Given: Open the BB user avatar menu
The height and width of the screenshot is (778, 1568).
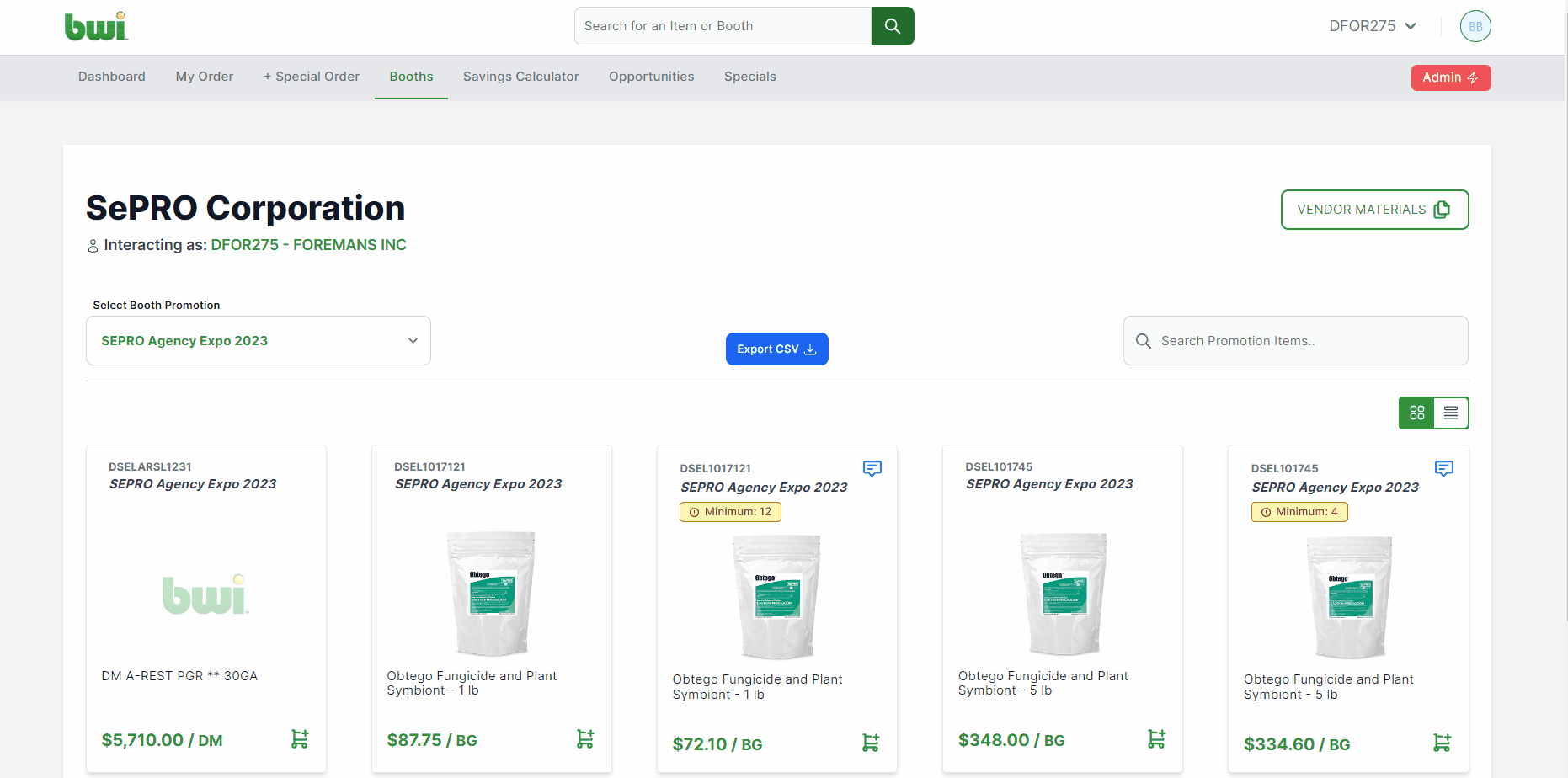Looking at the screenshot, I should pyautogui.click(x=1475, y=26).
